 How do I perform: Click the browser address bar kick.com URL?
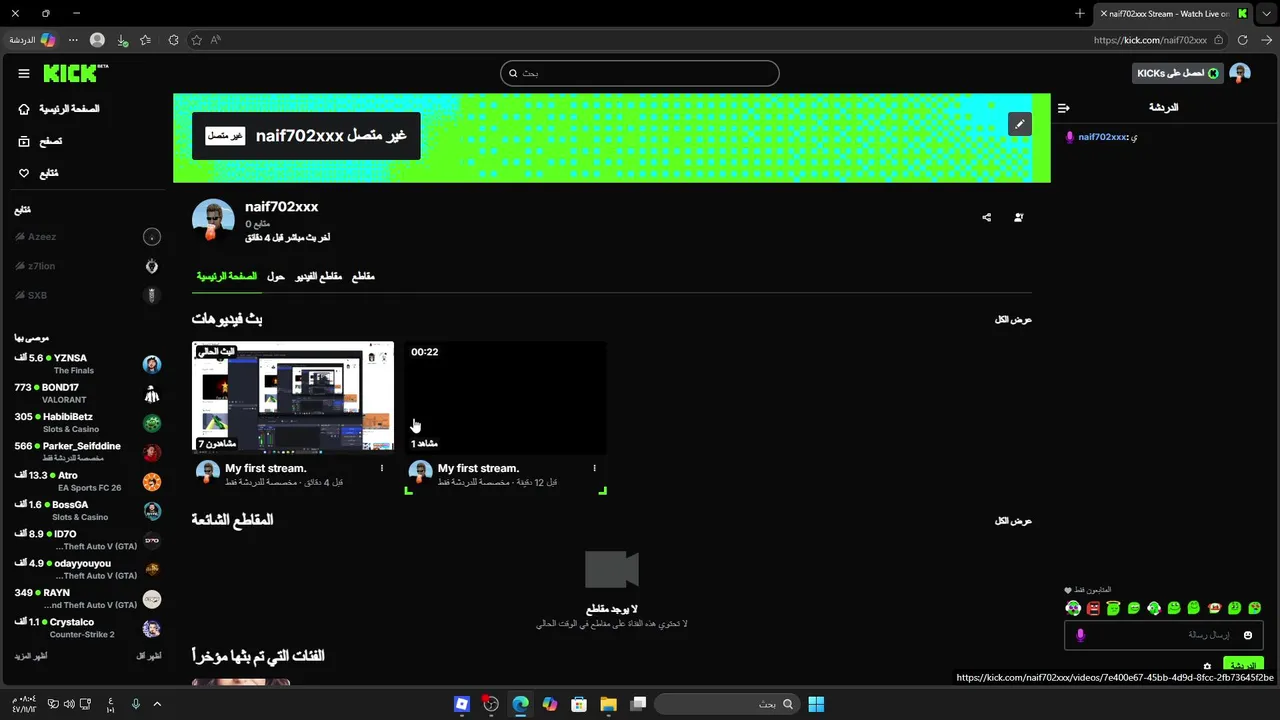(x=1150, y=40)
